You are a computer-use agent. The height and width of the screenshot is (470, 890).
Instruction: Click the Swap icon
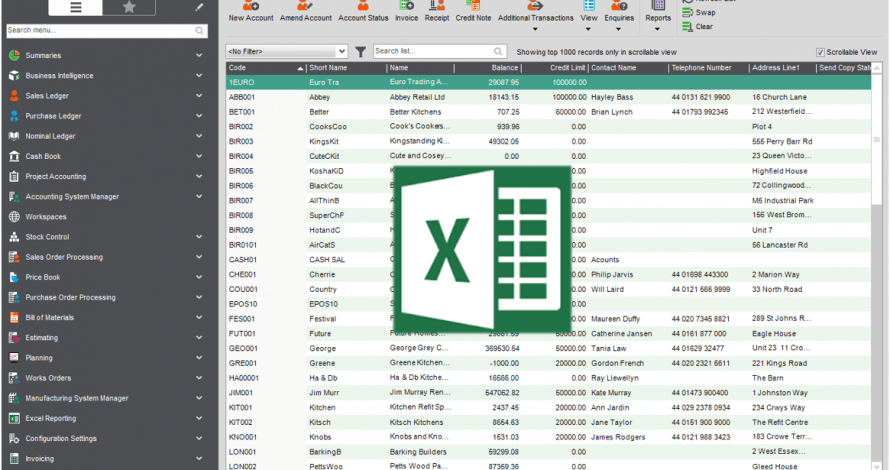click(687, 12)
